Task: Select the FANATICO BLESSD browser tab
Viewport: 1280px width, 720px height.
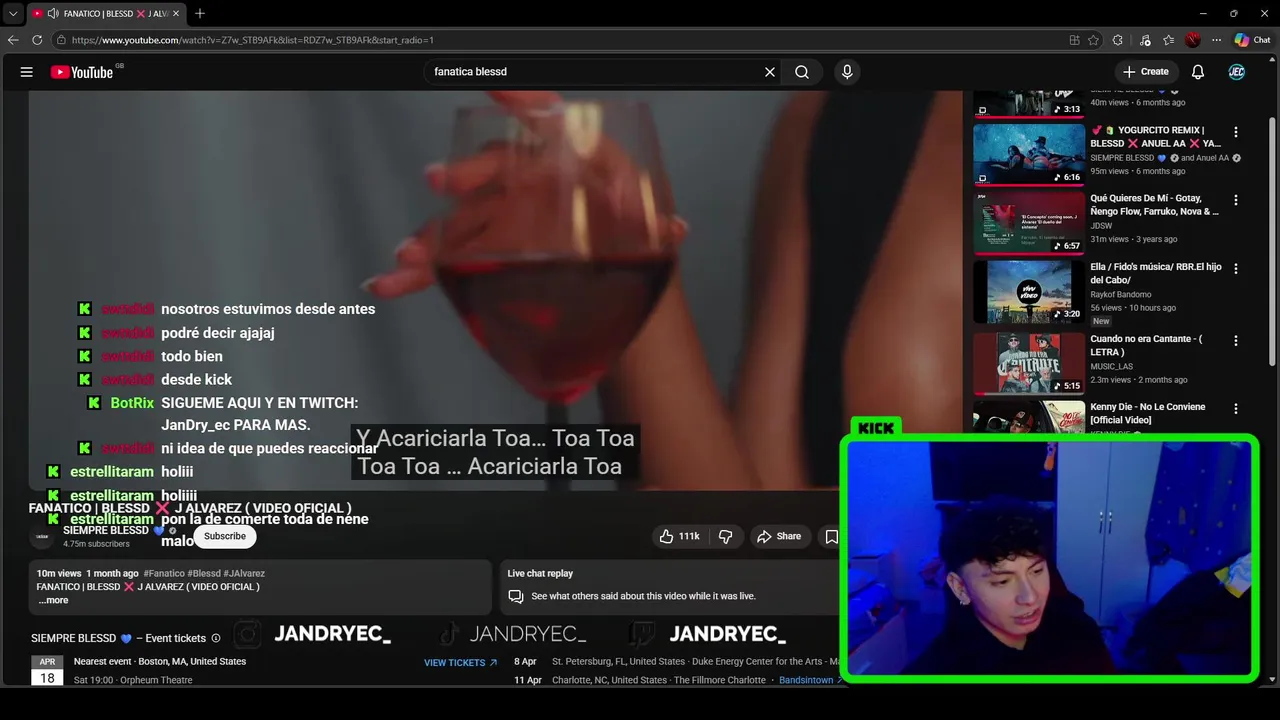Action: tap(106, 14)
